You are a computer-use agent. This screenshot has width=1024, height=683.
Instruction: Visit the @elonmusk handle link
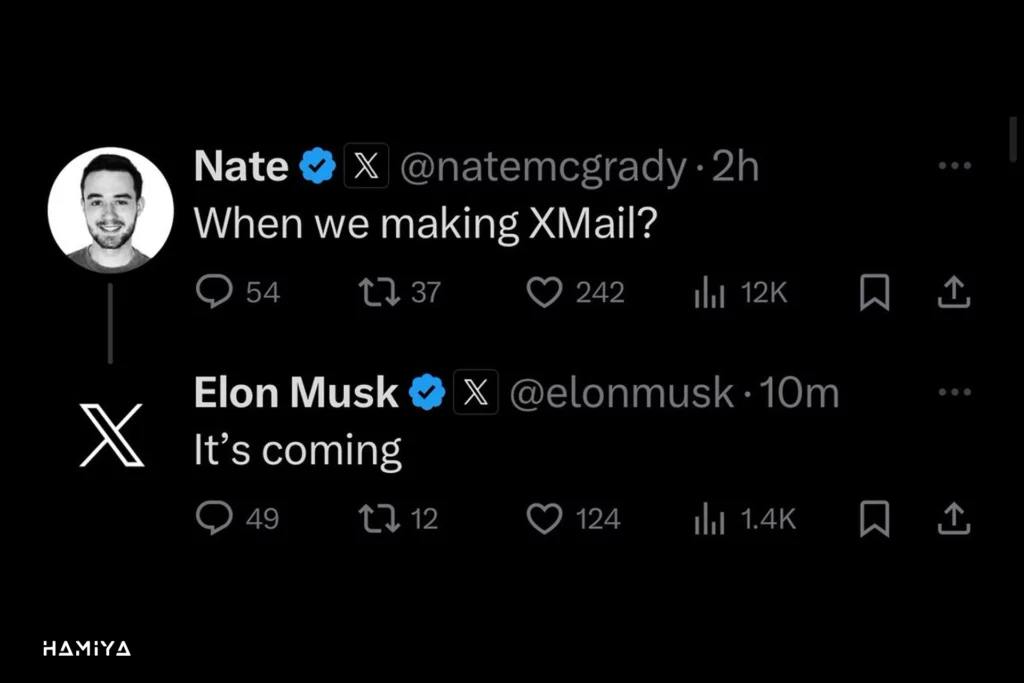coord(621,392)
